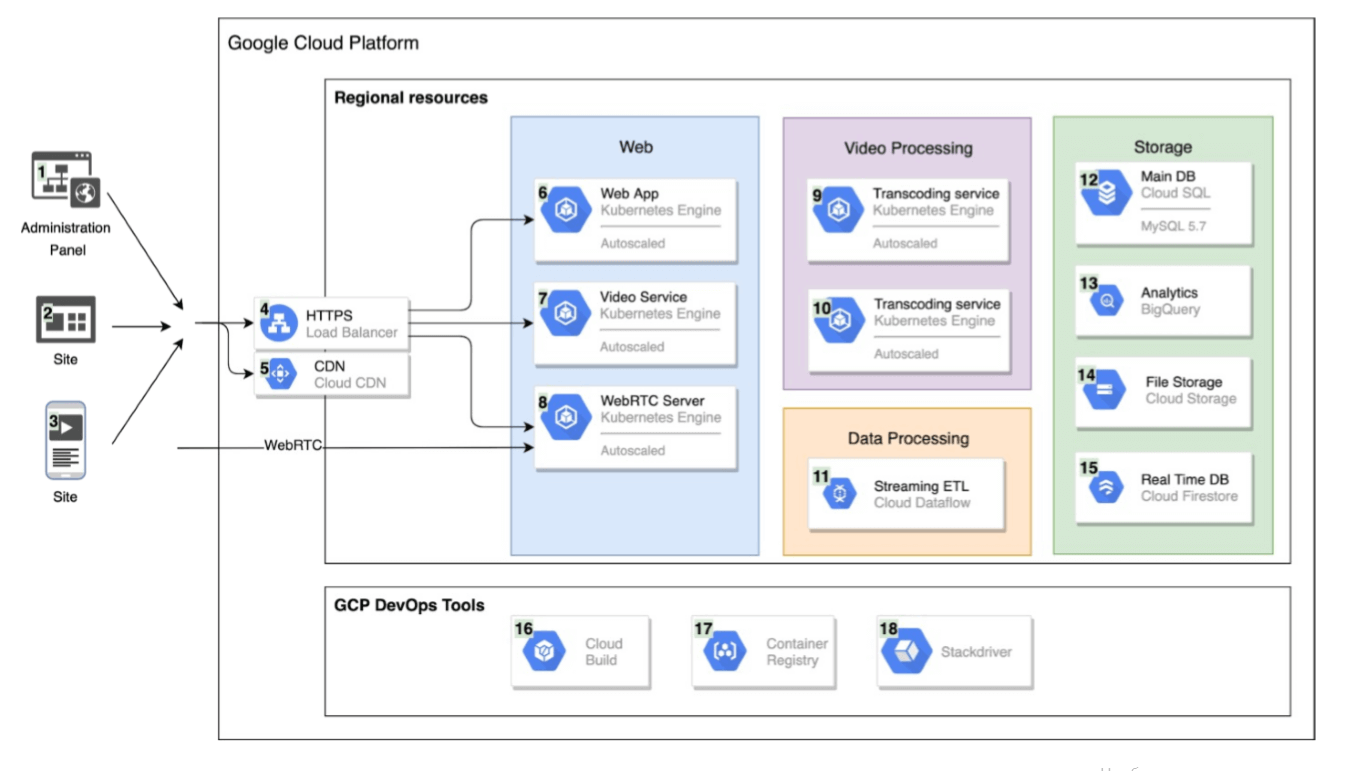Click the 'Cloud Storage' subtitle
Image resolution: width=1347 pixels, height=771 pixels.
1191,398
